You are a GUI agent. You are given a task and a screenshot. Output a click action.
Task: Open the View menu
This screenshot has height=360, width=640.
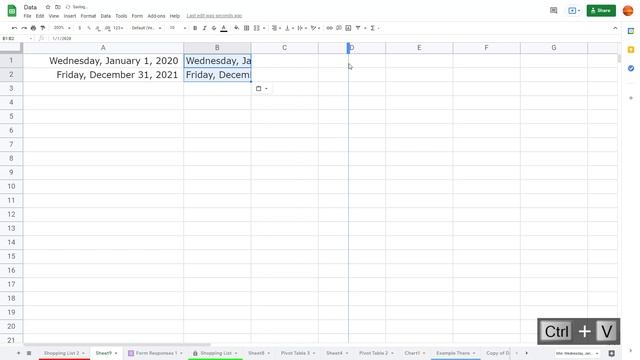click(x=54, y=16)
